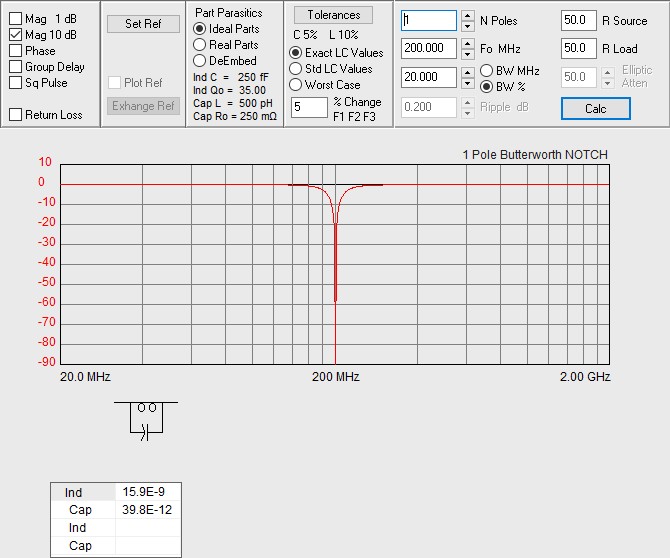670x558 pixels.
Task: Increase bandwidth with up arrow
Action: click(x=468, y=73)
